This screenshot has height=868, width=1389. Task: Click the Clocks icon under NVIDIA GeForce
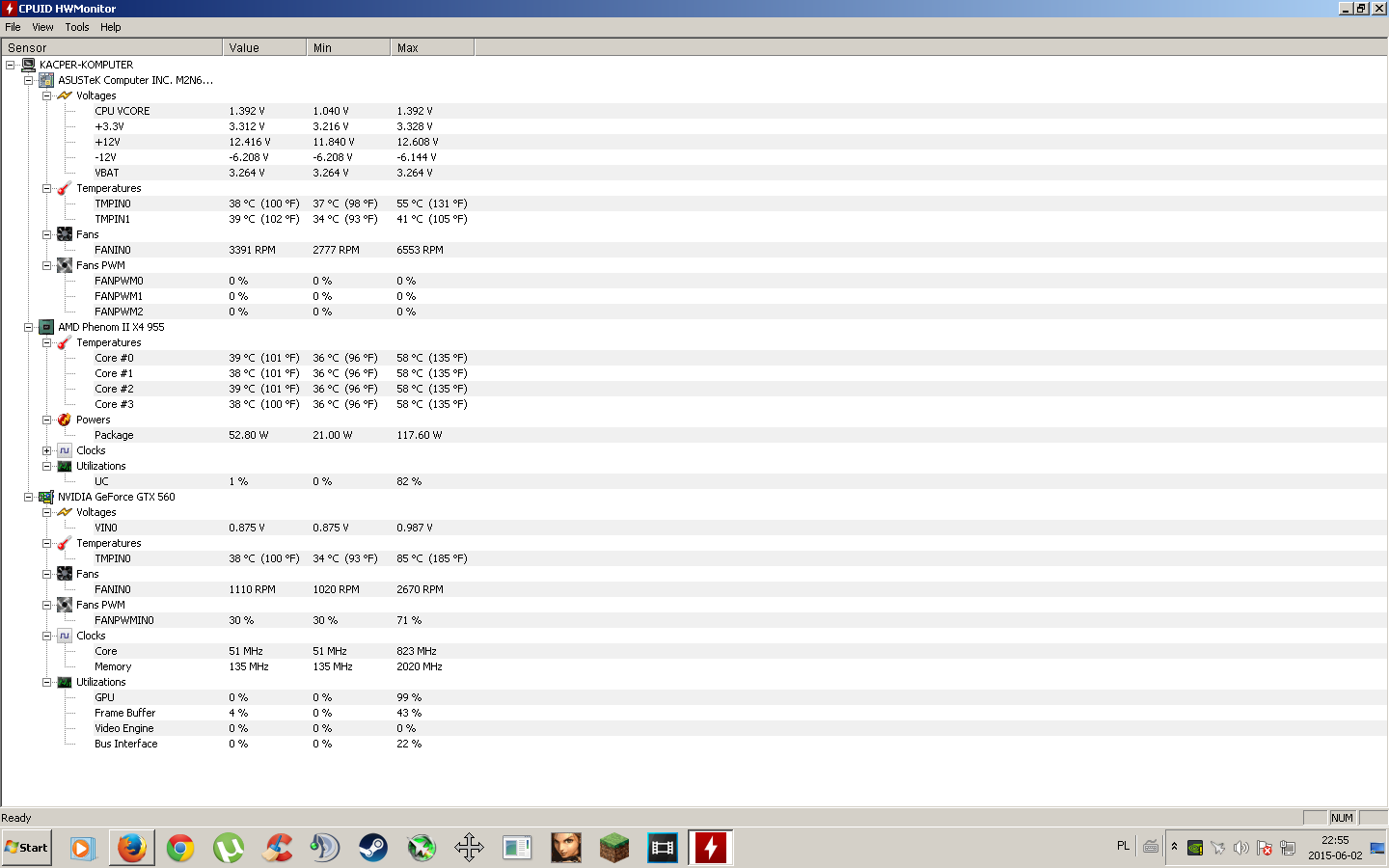click(65, 636)
